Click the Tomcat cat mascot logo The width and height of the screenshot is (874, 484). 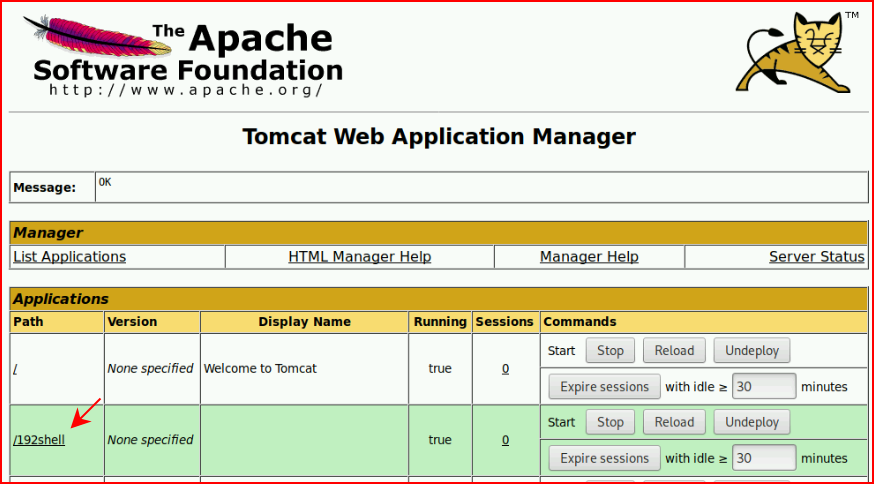tap(798, 51)
